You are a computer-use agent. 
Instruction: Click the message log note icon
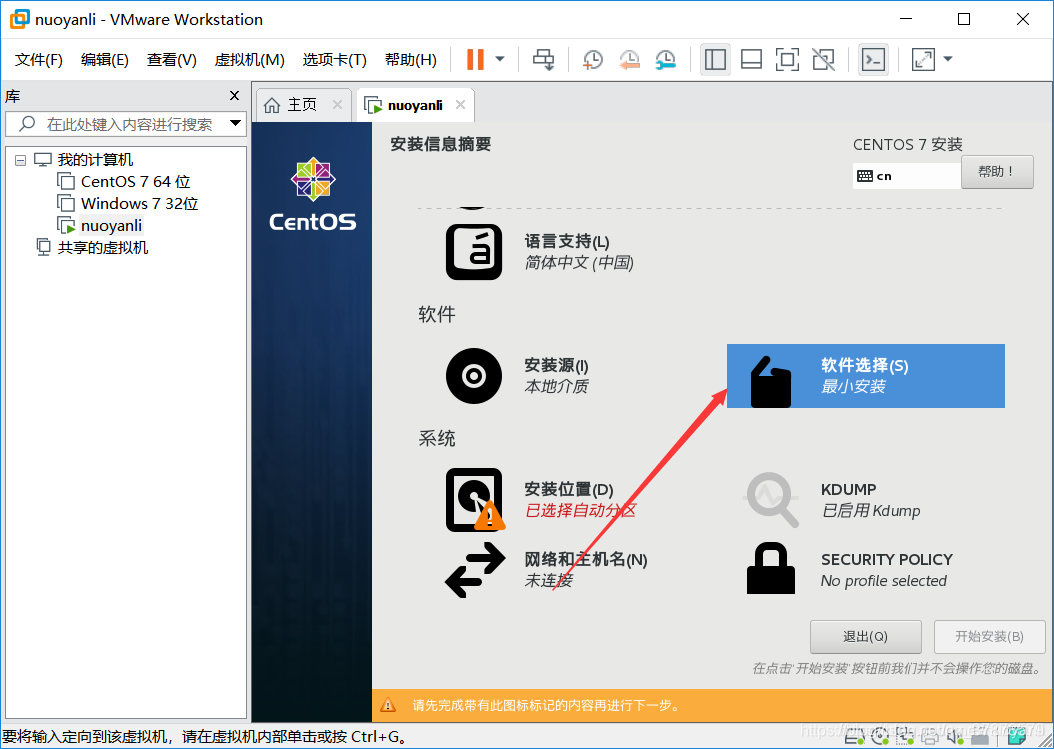[x=1016, y=738]
